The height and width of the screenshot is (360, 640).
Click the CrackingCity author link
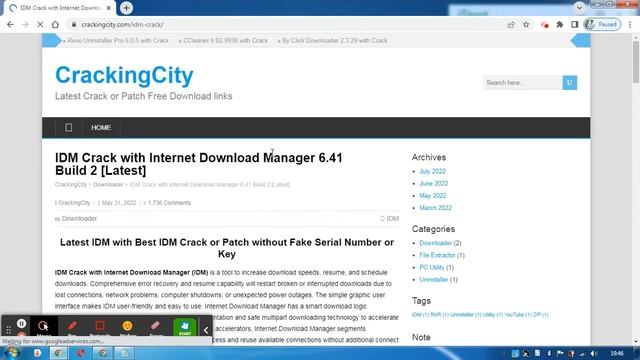(74, 203)
